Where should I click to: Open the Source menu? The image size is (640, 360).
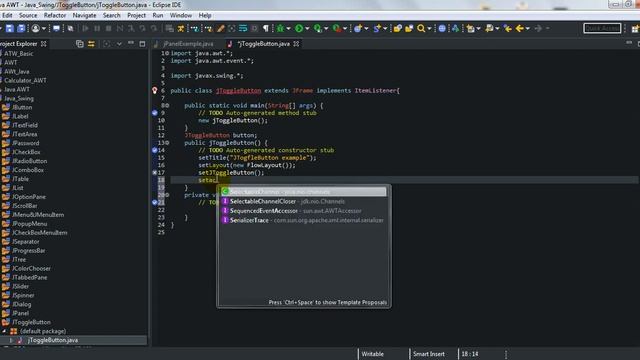point(28,16)
